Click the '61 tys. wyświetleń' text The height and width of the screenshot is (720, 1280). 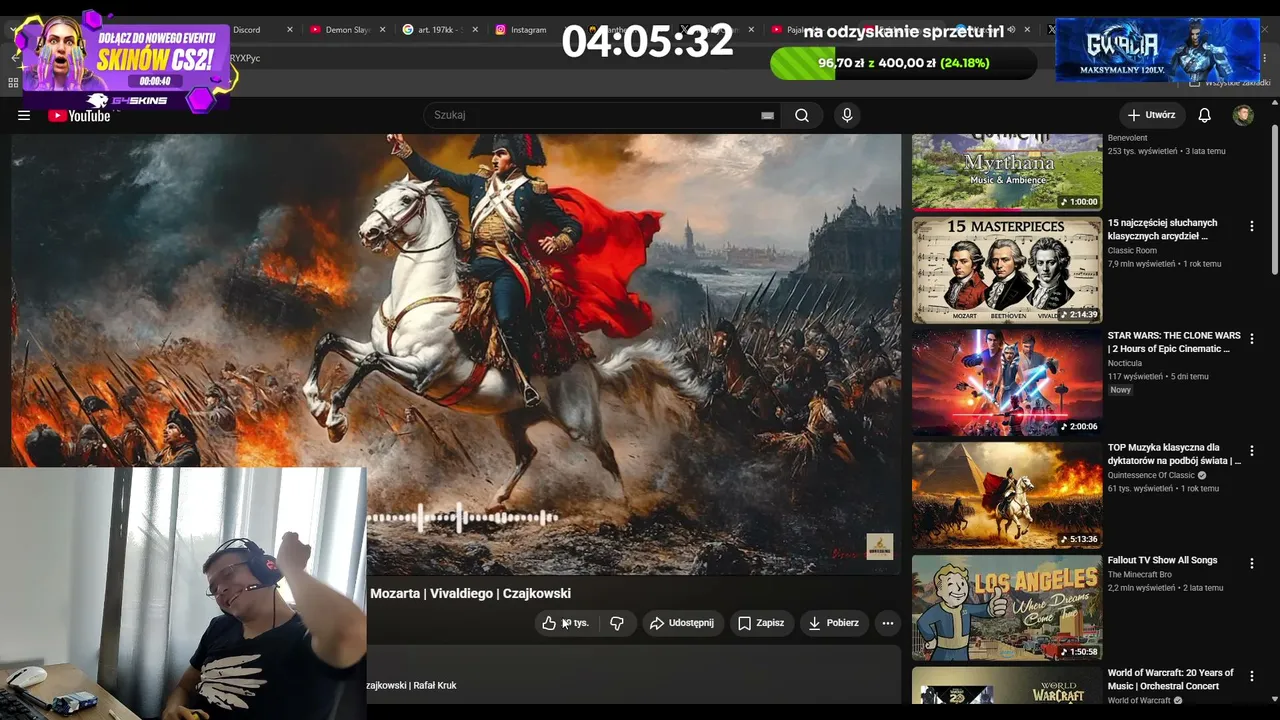[1140, 489]
